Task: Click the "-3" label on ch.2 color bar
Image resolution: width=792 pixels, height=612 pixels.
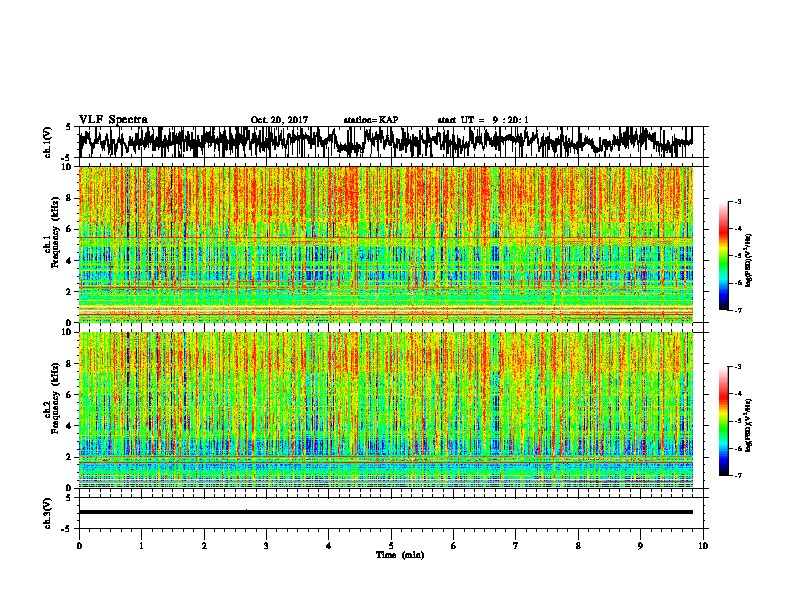Action: click(x=737, y=367)
